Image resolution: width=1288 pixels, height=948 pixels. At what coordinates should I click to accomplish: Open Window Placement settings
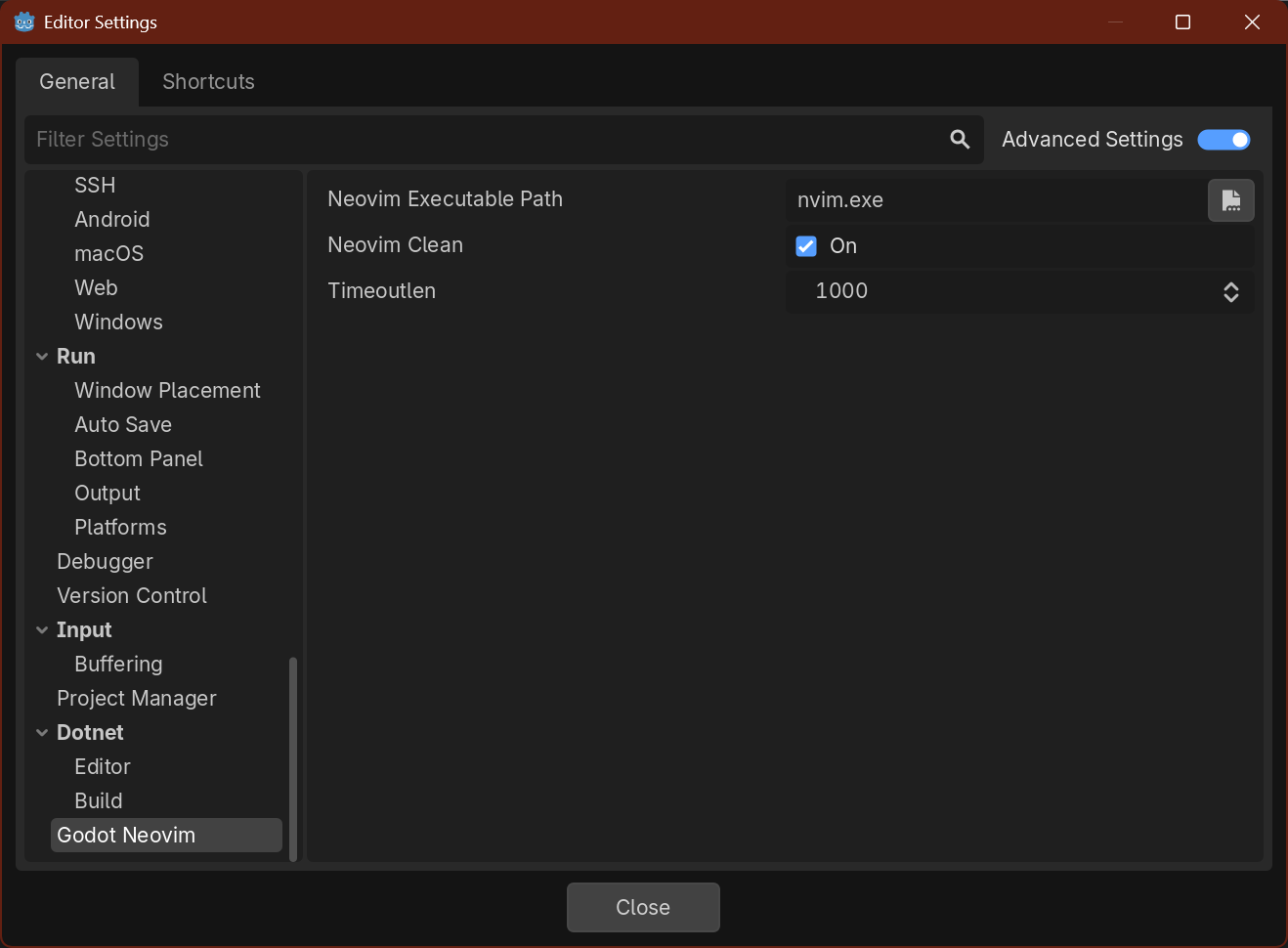[x=167, y=391]
